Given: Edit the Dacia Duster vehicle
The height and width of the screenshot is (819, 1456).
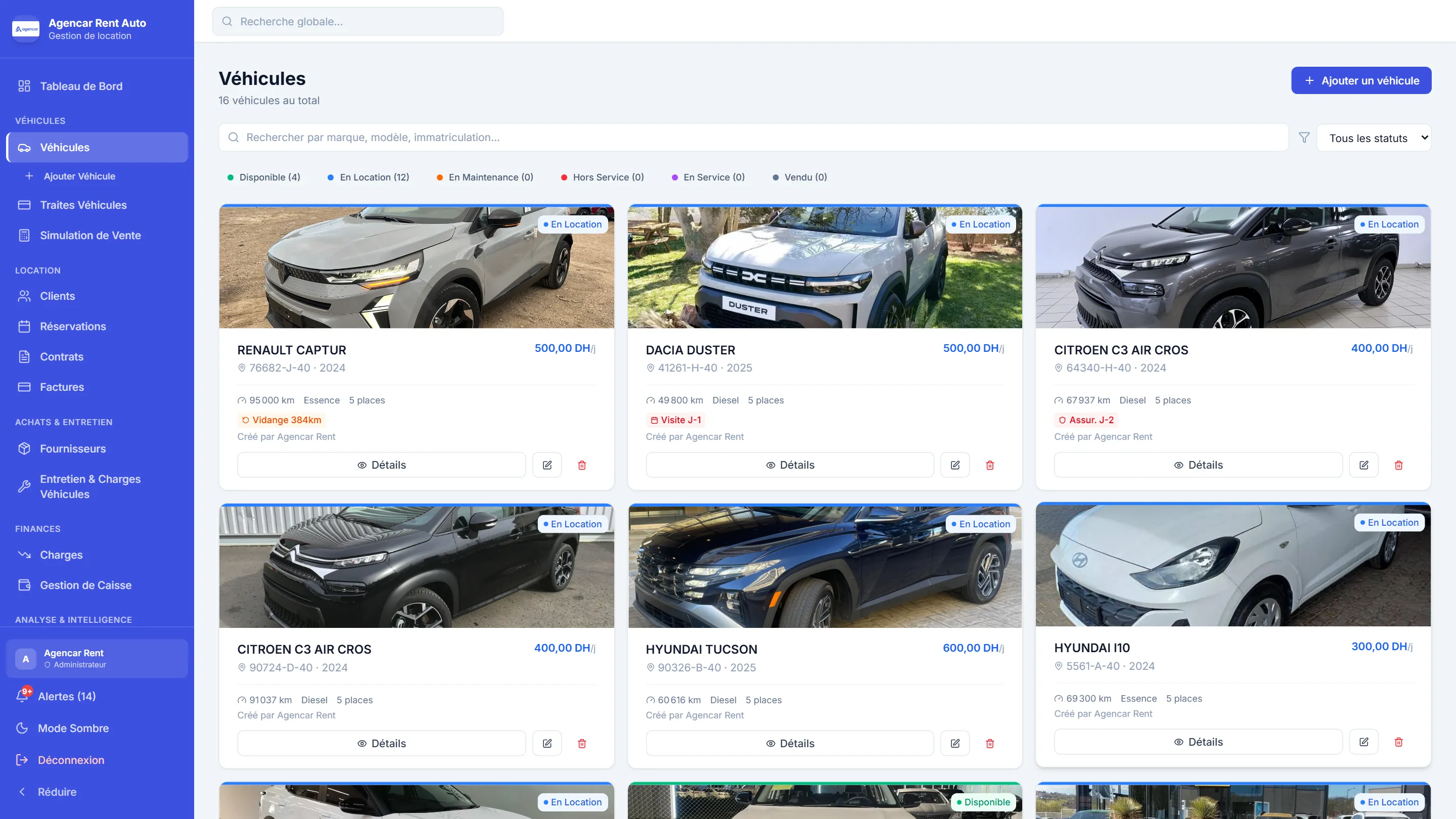Looking at the screenshot, I should click(954, 465).
